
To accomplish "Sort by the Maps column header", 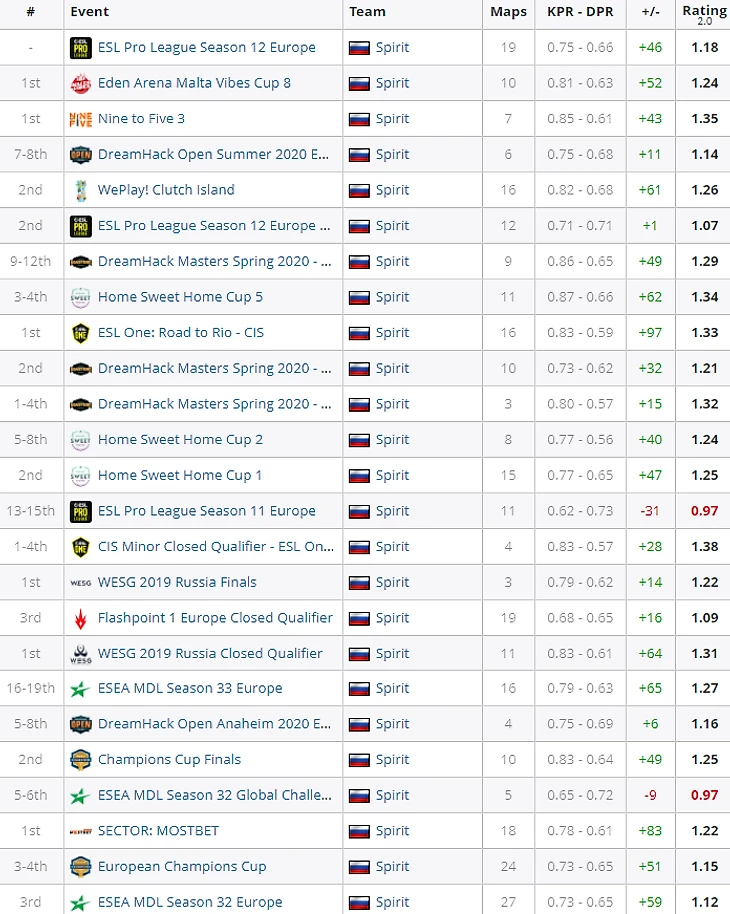I will click(x=508, y=12).
